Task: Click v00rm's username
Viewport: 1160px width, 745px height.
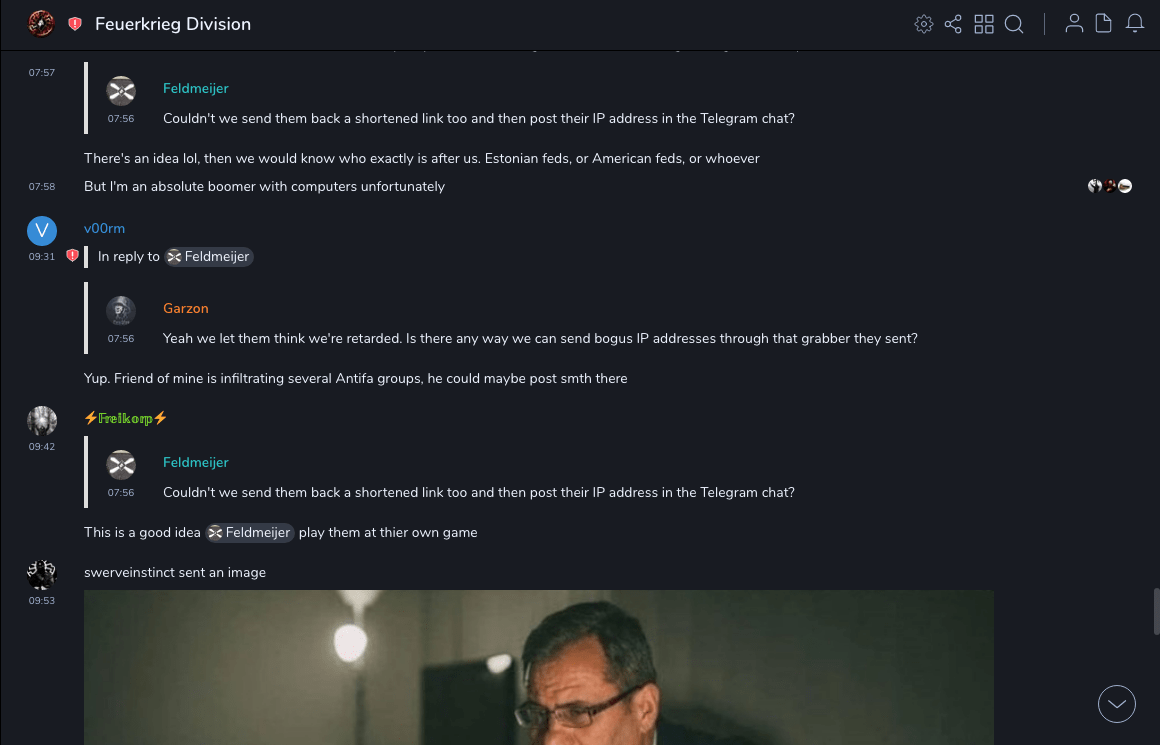Action: [x=104, y=229]
